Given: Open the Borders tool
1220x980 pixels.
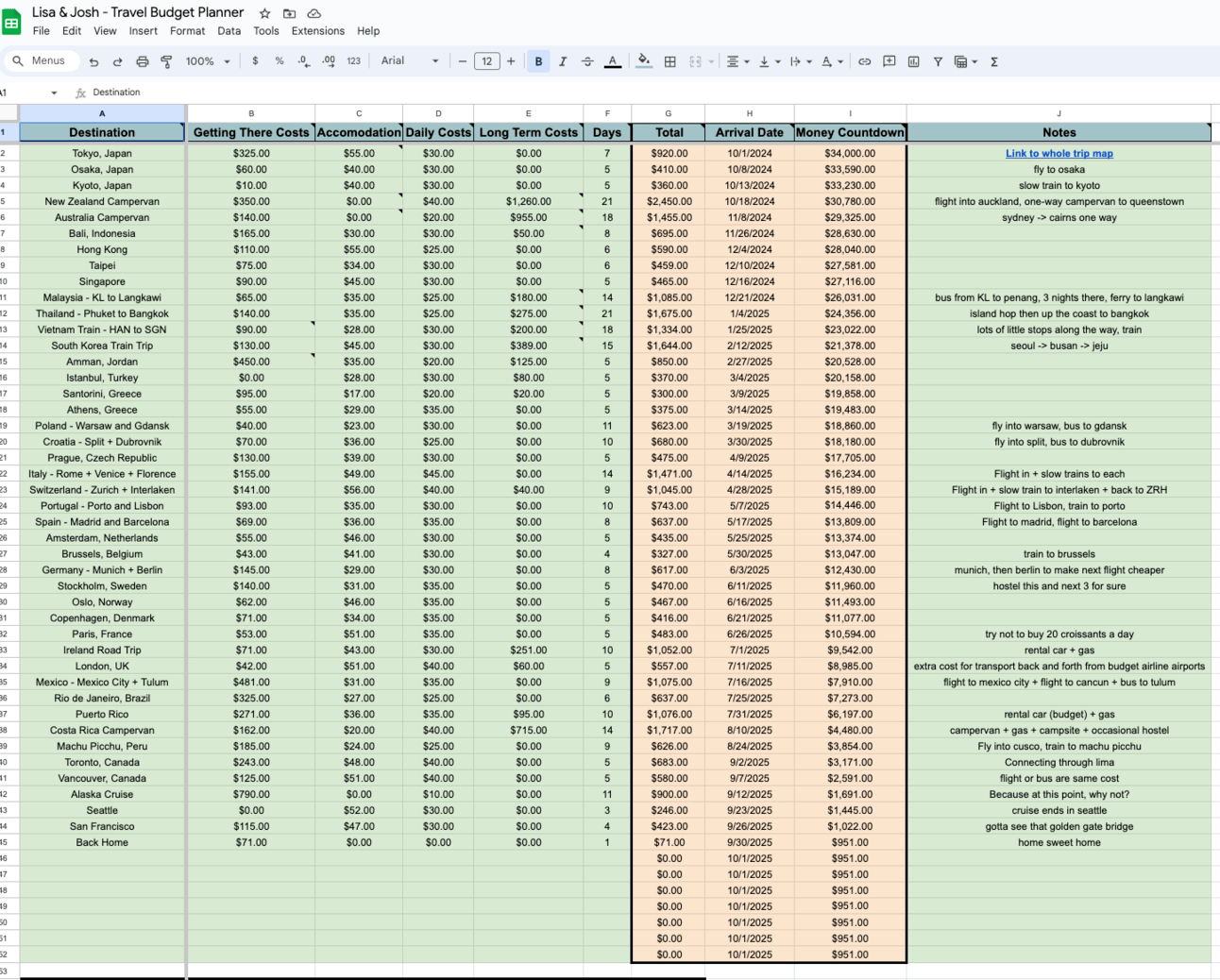Looking at the screenshot, I should pos(669,61).
